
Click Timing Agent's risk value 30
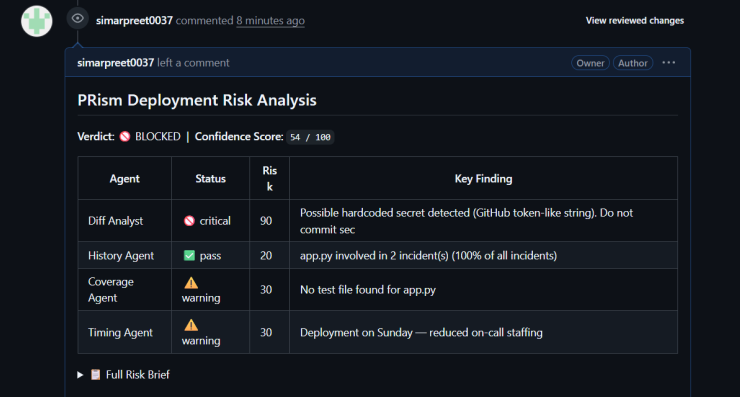click(x=266, y=332)
